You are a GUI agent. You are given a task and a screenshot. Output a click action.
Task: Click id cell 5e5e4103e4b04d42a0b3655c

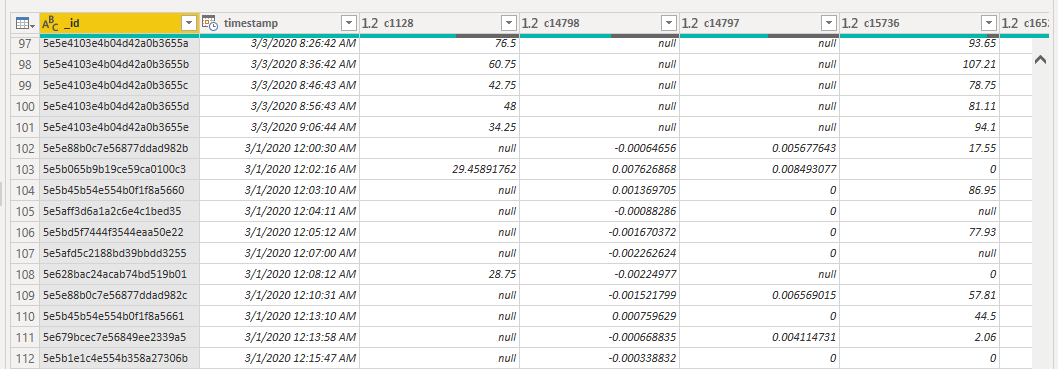point(115,86)
